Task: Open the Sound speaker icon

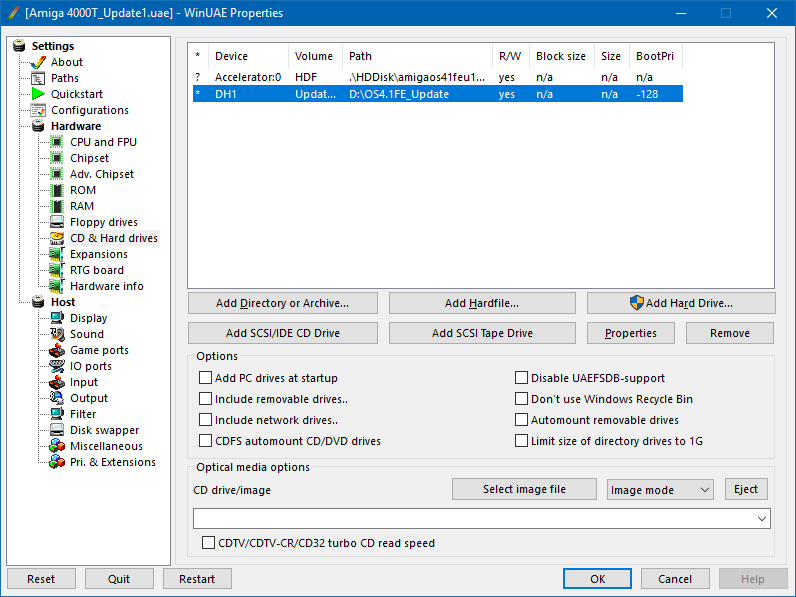Action: point(57,334)
